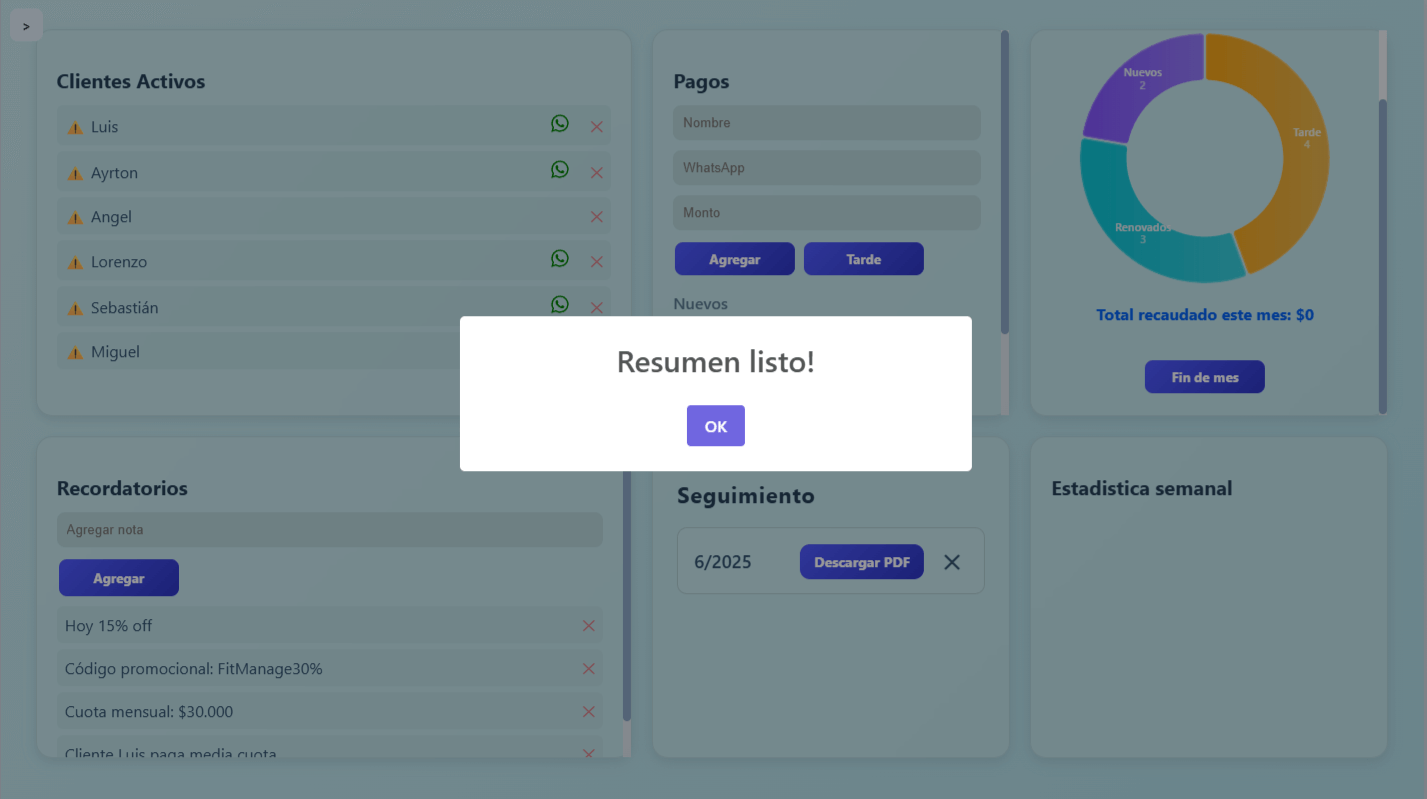Confirm the dialog with OK
This screenshot has width=1427, height=799.
click(x=715, y=426)
